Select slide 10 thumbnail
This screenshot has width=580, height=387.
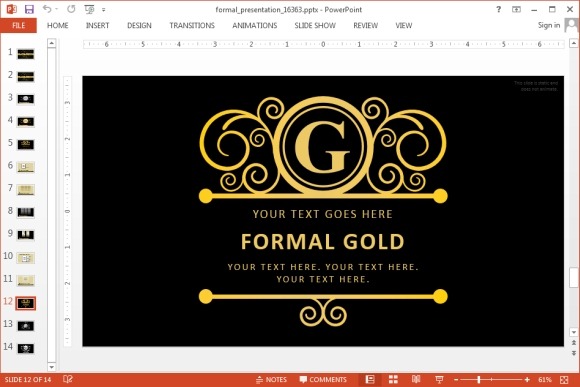(x=26, y=258)
